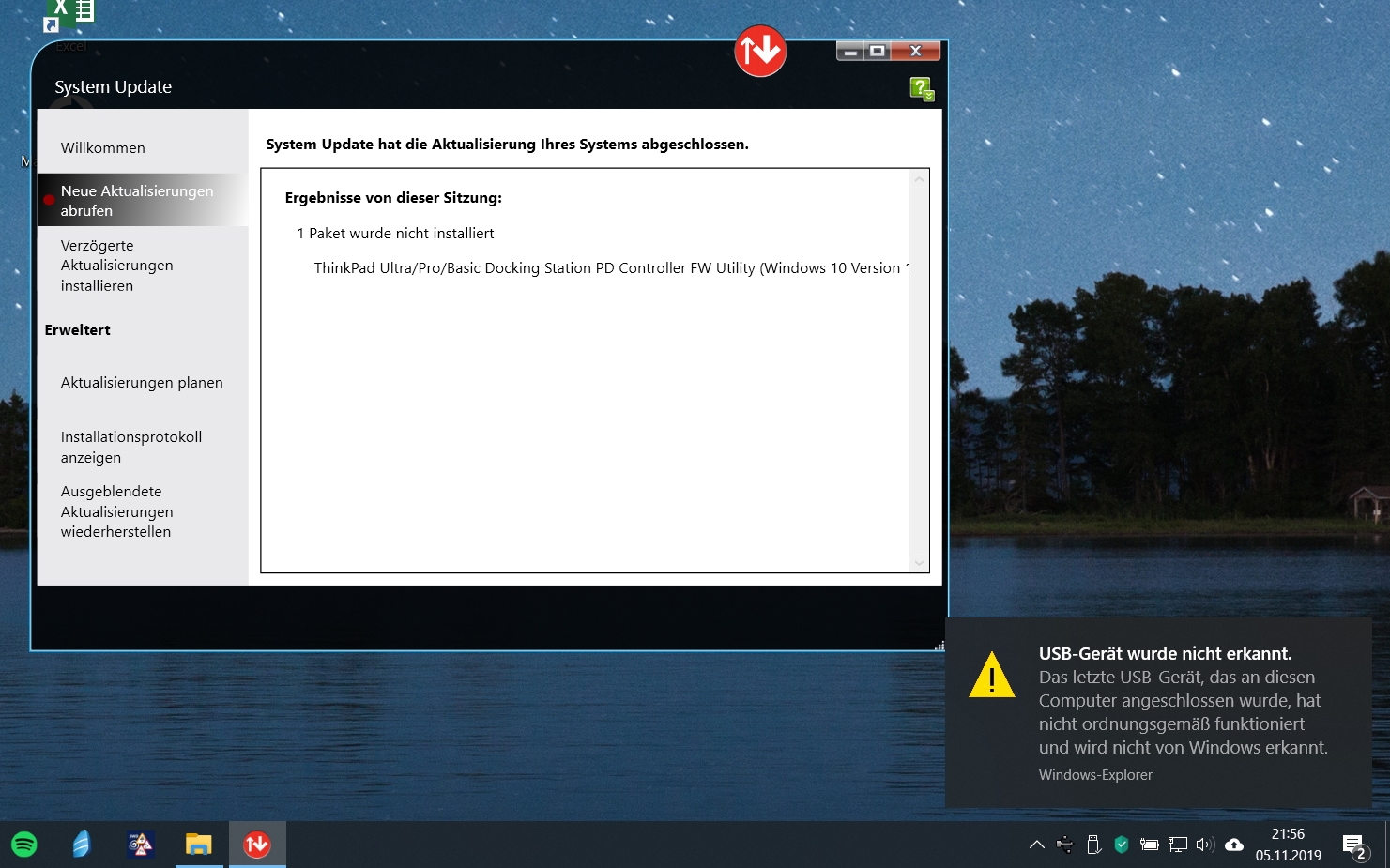1390x868 pixels.
Task: Click the System Update window title text
Action: (x=114, y=87)
